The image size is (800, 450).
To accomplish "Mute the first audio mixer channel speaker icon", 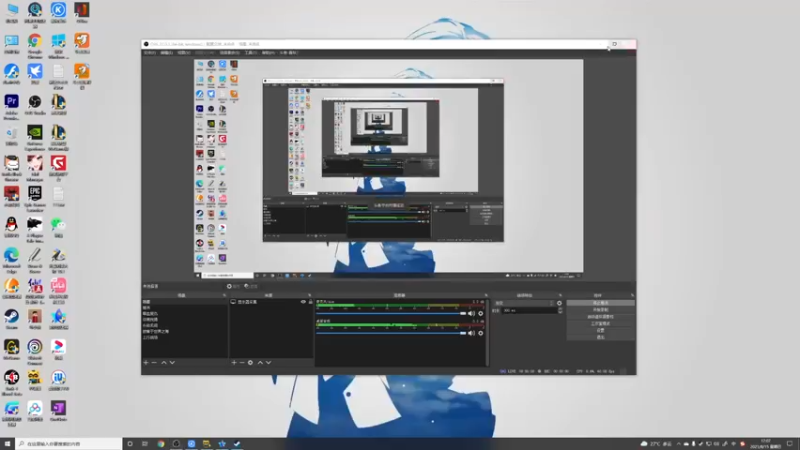I will (x=471, y=314).
